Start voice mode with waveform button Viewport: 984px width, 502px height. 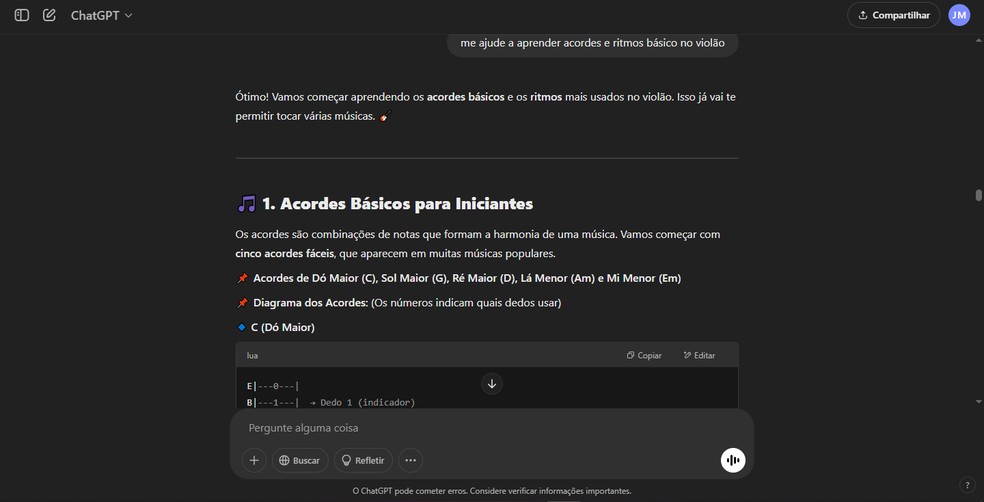pos(733,460)
